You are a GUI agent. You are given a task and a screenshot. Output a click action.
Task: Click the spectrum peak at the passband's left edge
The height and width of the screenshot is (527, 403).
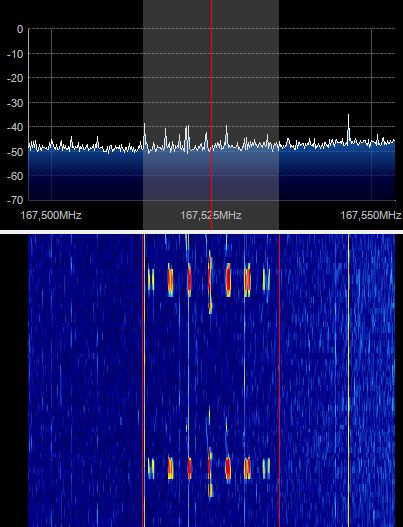point(145,129)
